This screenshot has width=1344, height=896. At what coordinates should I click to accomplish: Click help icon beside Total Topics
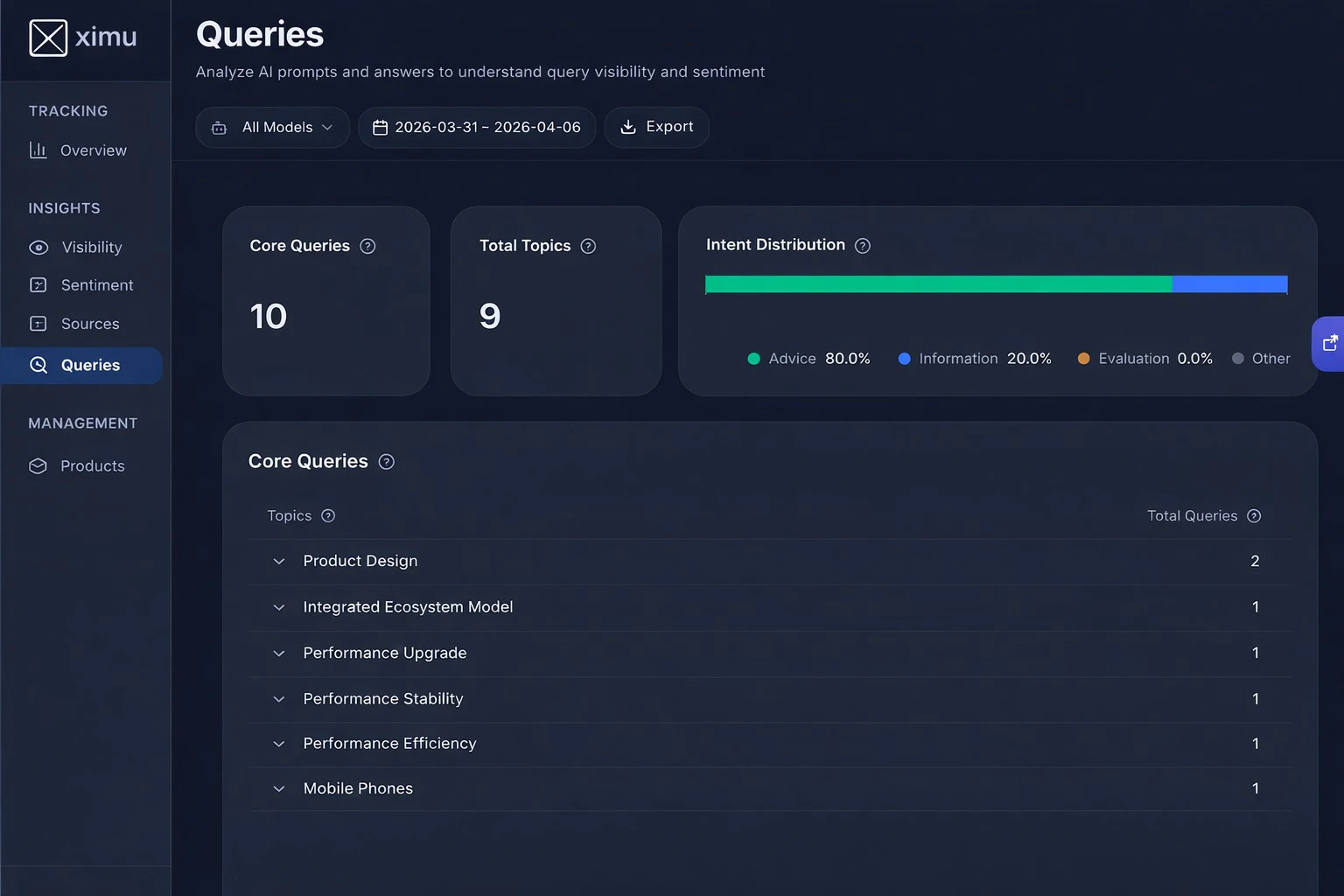point(588,246)
